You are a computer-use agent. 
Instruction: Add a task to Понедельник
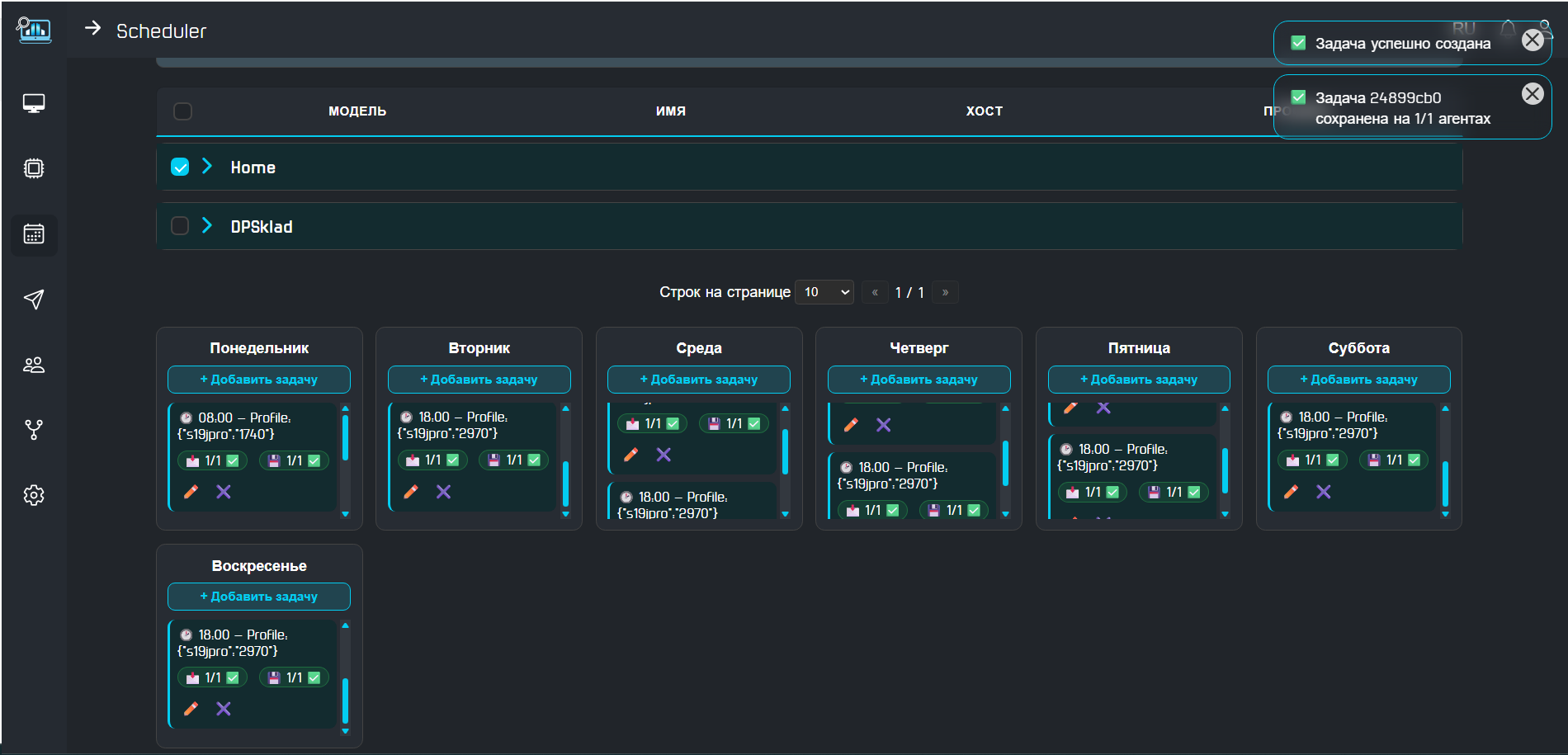coord(259,380)
